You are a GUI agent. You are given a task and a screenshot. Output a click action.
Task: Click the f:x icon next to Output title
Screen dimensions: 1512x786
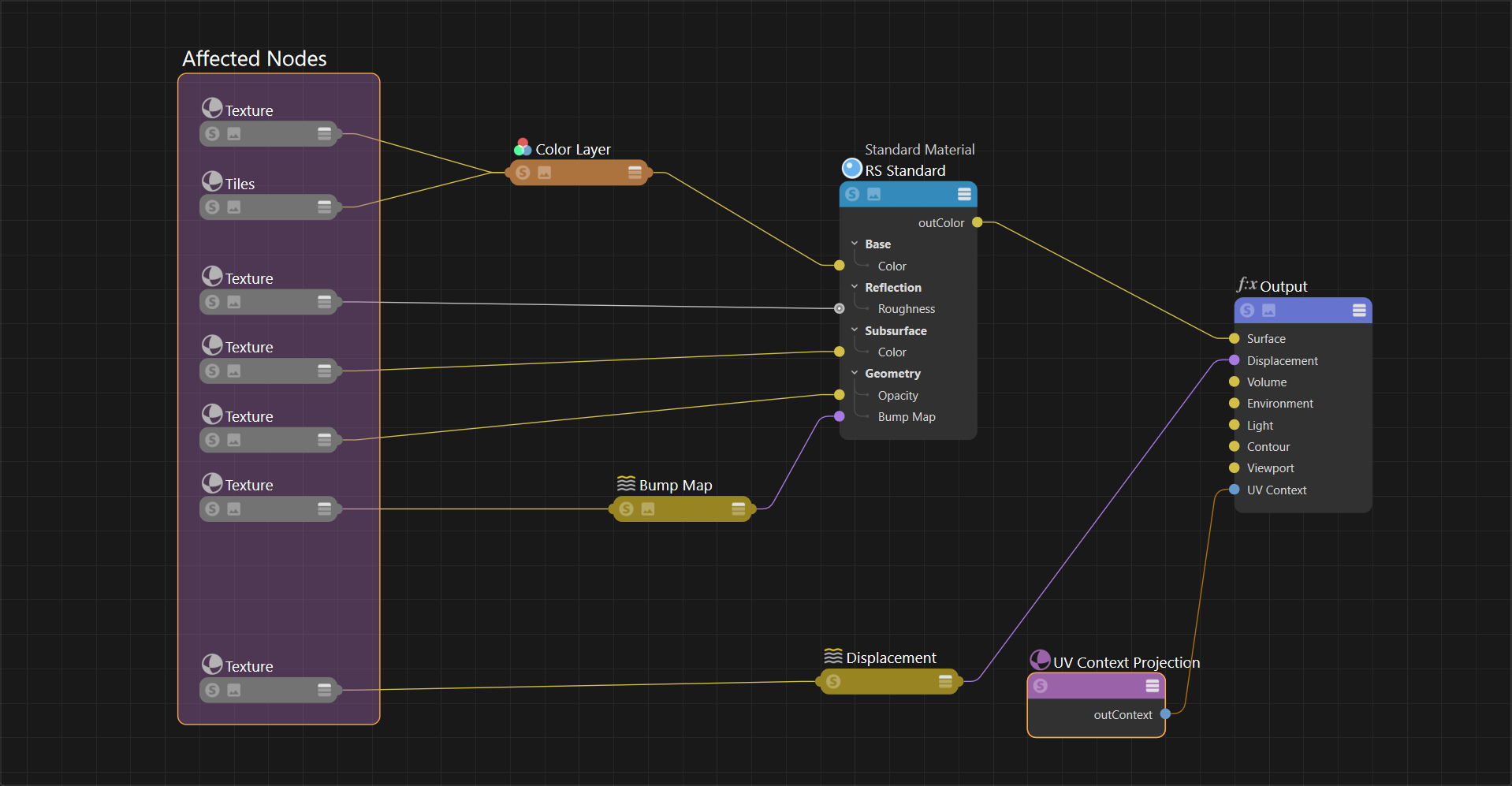(x=1246, y=285)
